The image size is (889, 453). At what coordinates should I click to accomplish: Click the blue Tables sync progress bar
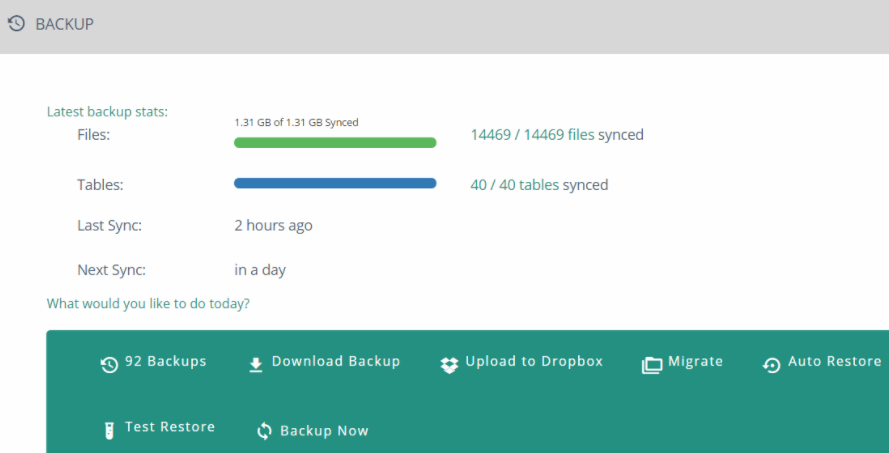click(335, 183)
